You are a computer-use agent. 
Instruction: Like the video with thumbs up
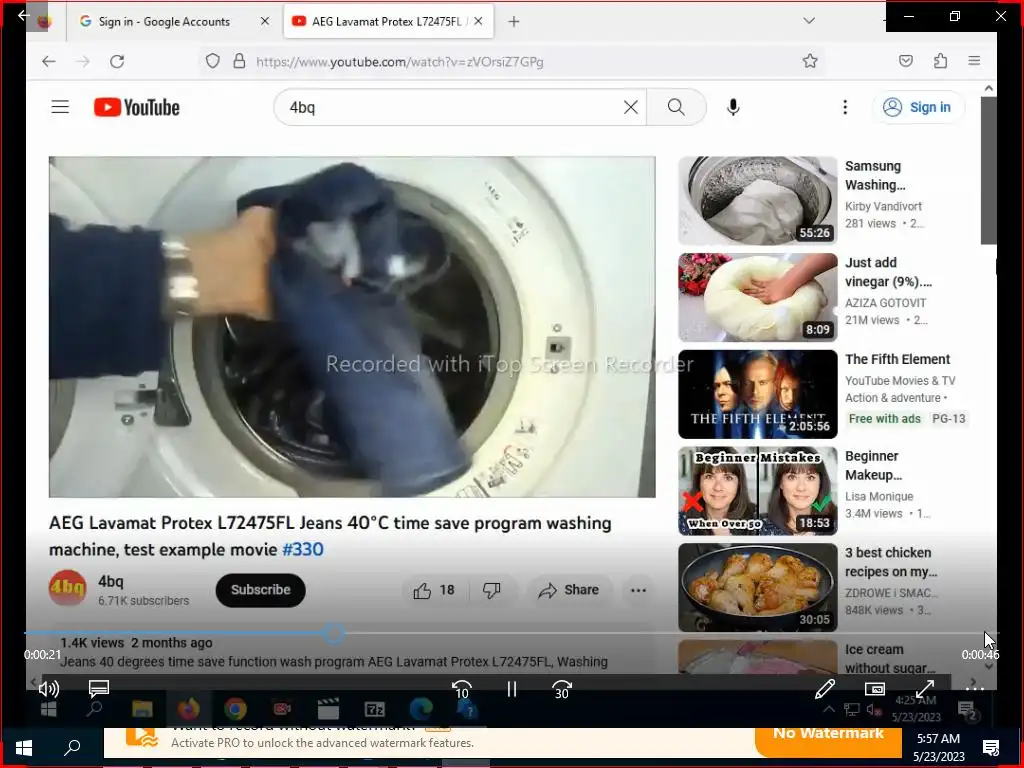(433, 590)
